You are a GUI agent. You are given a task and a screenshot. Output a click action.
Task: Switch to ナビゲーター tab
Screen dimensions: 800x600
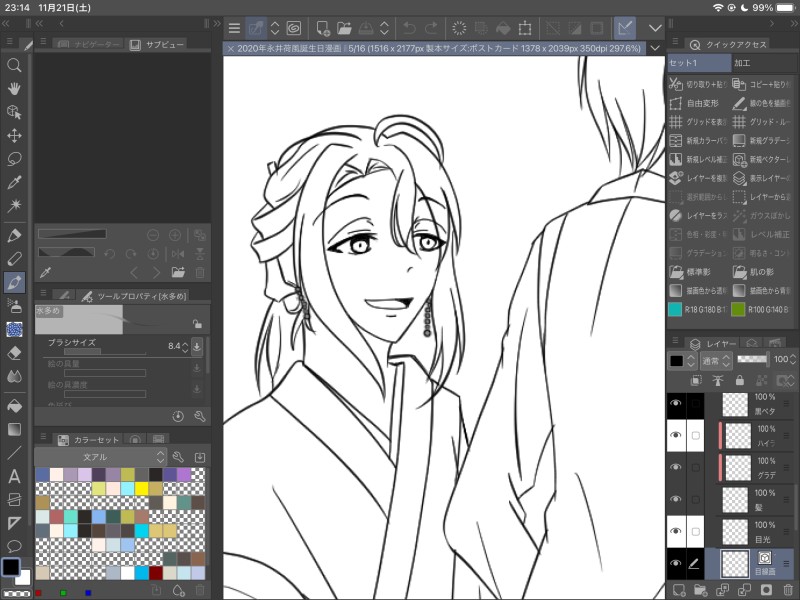click(x=89, y=45)
